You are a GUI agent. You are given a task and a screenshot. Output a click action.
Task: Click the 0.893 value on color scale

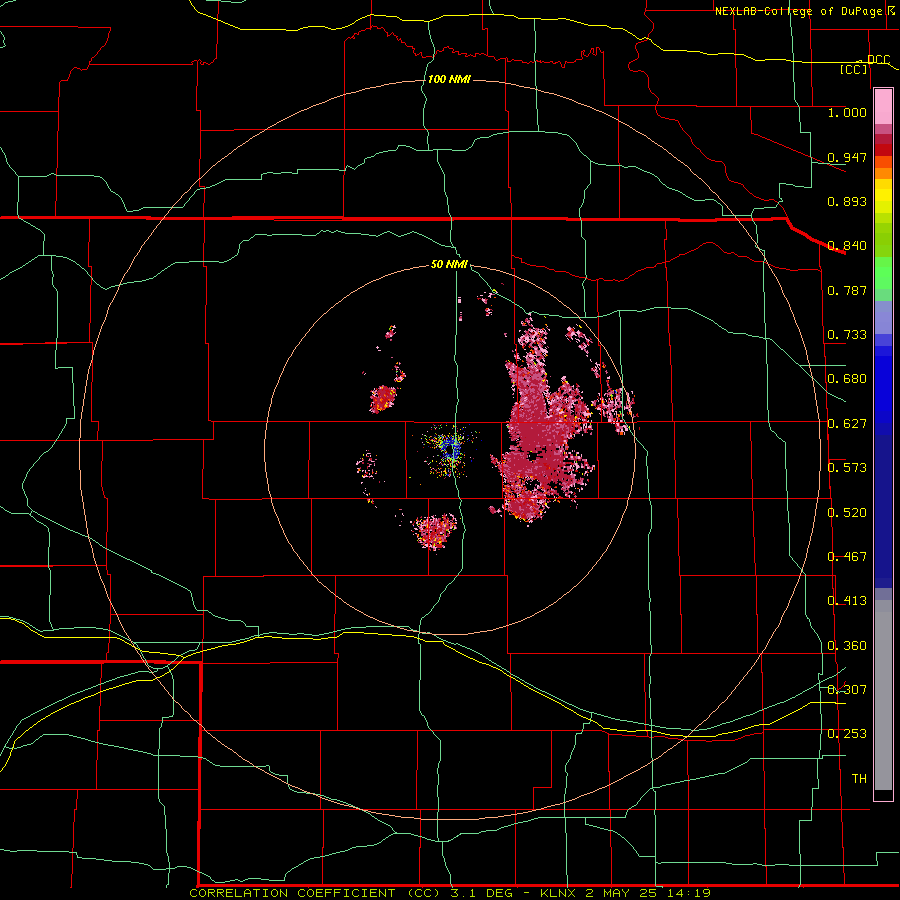tap(847, 201)
